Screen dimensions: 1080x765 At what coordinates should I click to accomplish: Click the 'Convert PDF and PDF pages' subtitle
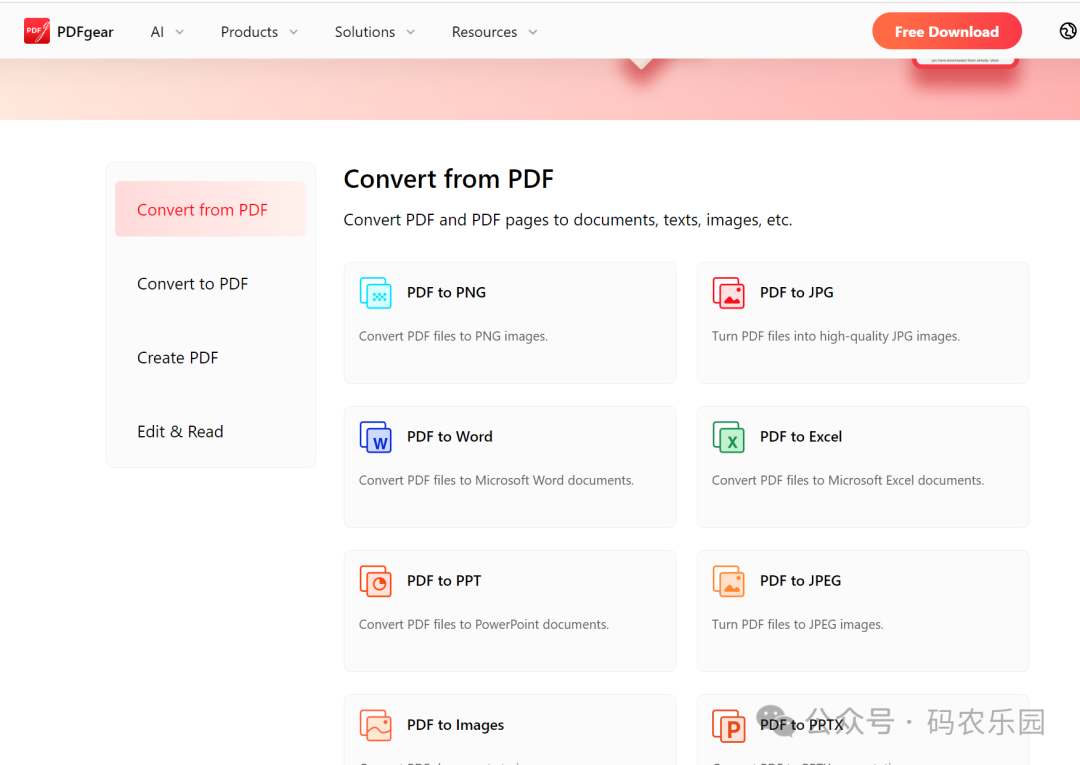(x=568, y=220)
